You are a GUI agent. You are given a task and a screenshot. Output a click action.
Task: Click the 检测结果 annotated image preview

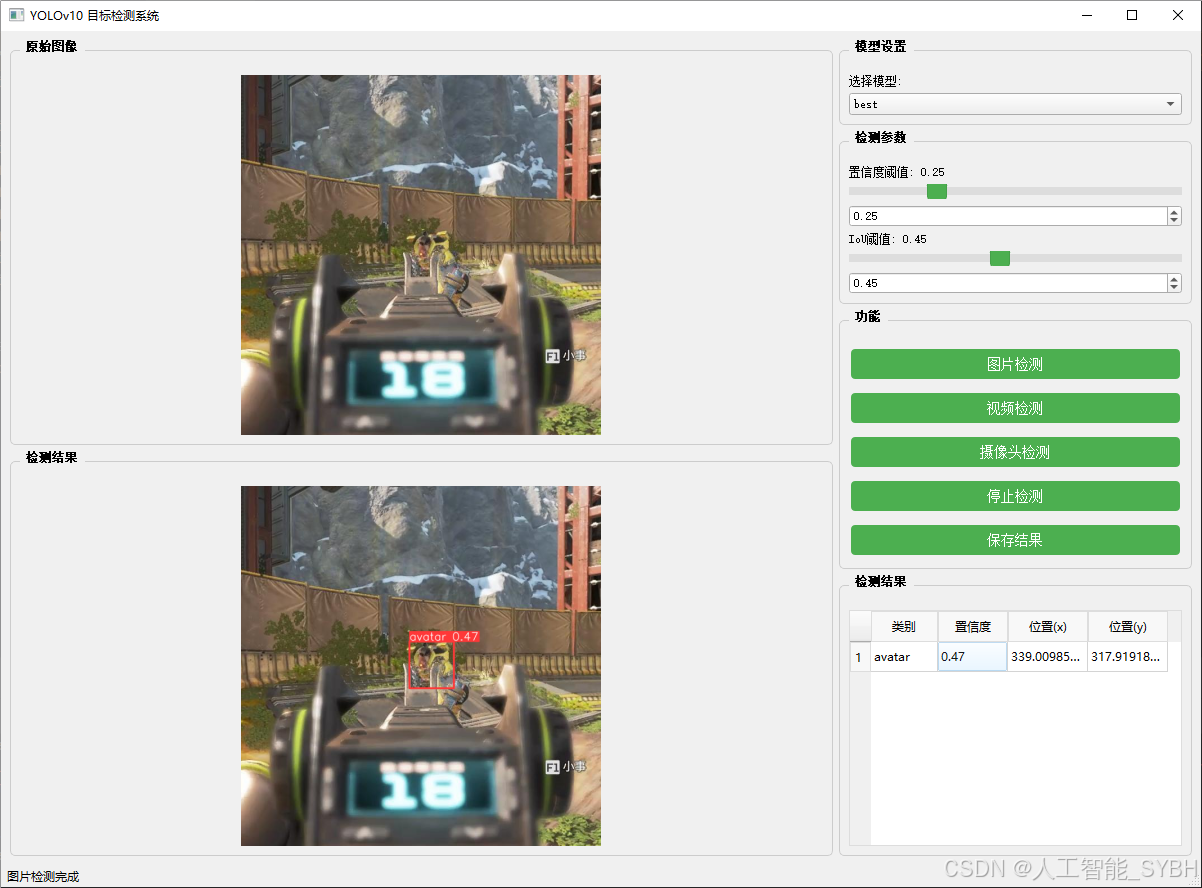(421, 666)
